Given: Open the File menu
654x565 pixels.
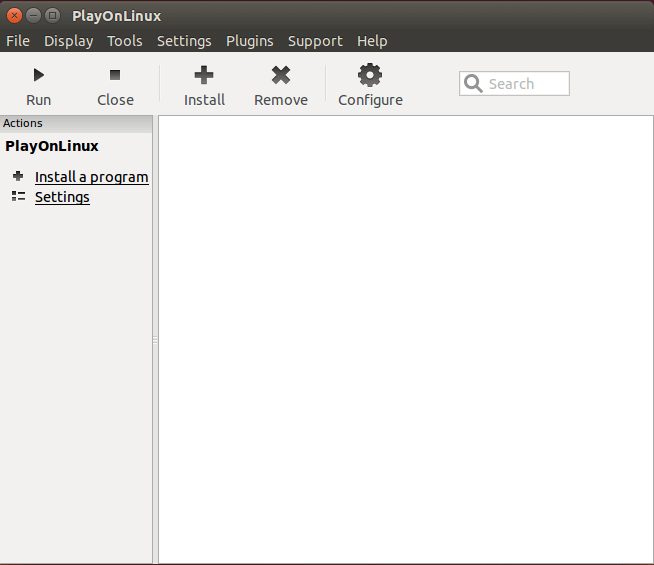Looking at the screenshot, I should (x=18, y=41).
